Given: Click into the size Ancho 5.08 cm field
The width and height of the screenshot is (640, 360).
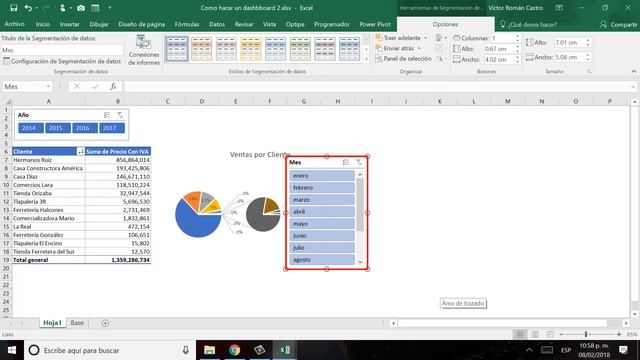Looking at the screenshot, I should pyautogui.click(x=569, y=57).
